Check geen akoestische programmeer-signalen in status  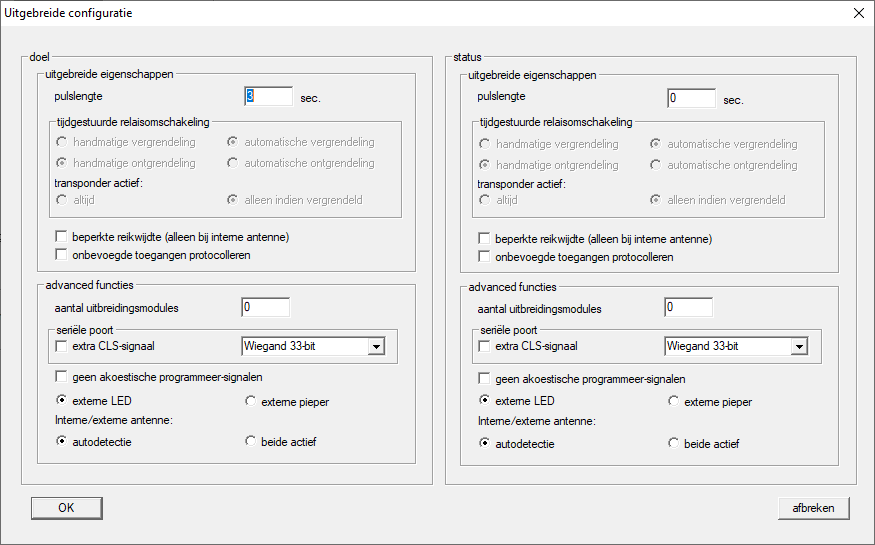click(x=485, y=379)
